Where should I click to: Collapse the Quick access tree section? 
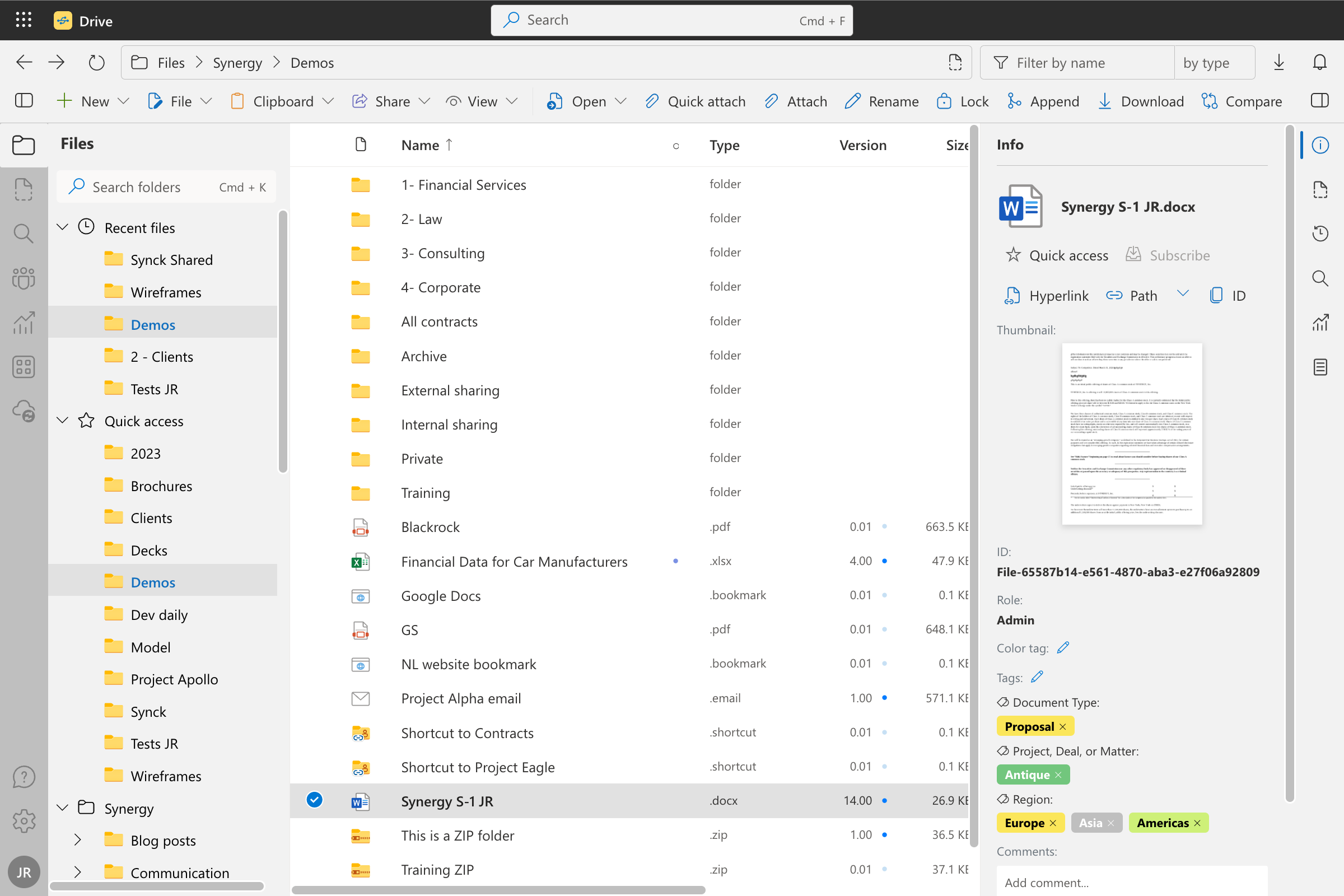click(x=63, y=421)
